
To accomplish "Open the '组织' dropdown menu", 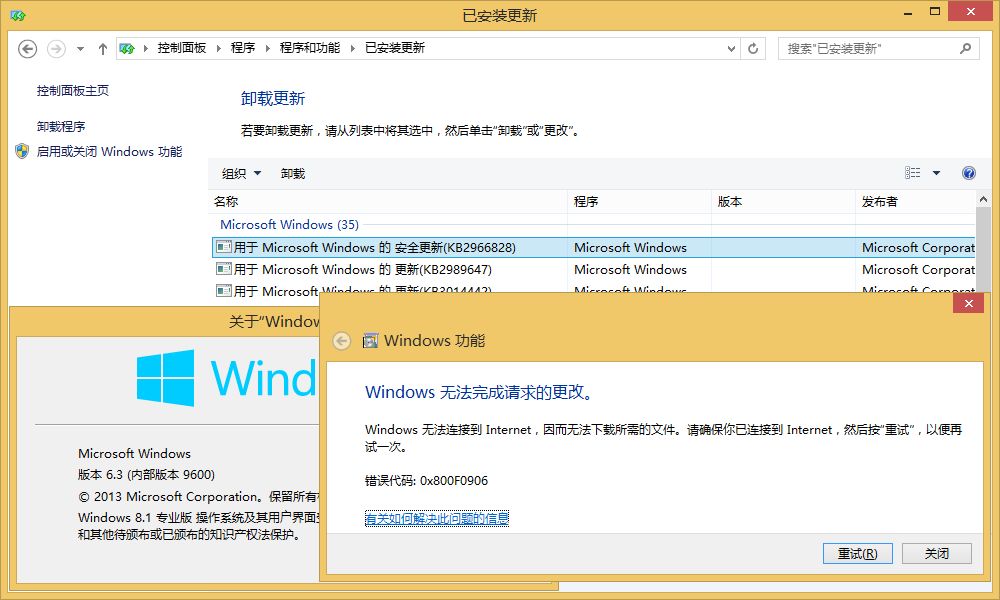I will tap(241, 173).
